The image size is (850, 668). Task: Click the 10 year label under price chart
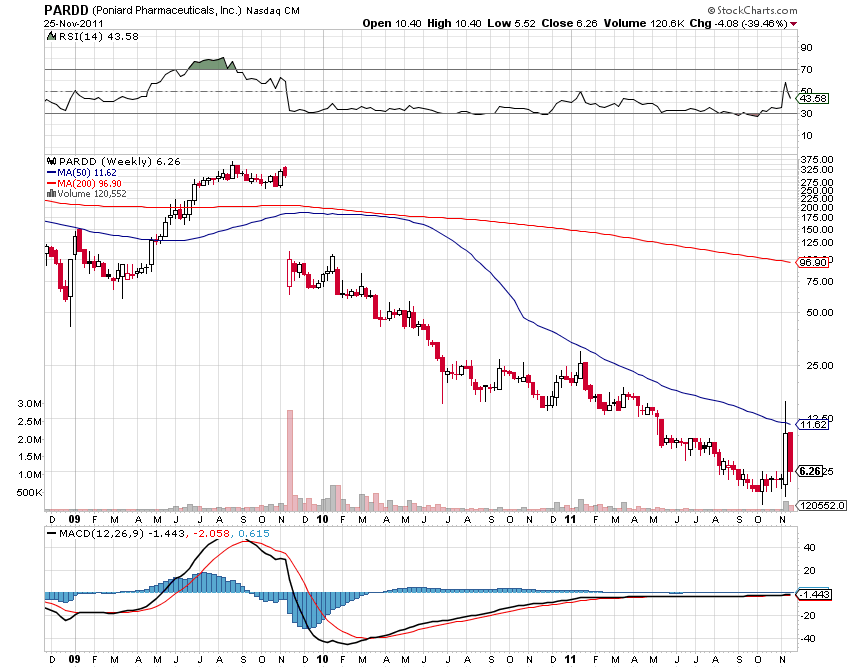point(322,519)
